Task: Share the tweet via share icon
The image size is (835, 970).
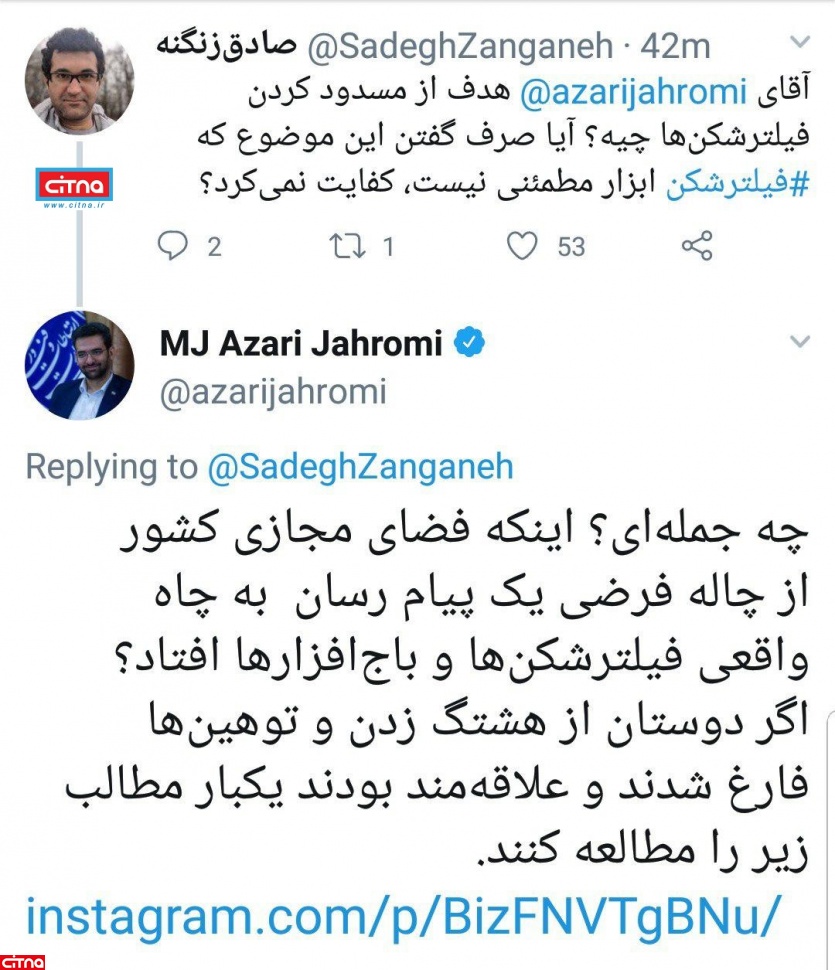Action: click(697, 246)
